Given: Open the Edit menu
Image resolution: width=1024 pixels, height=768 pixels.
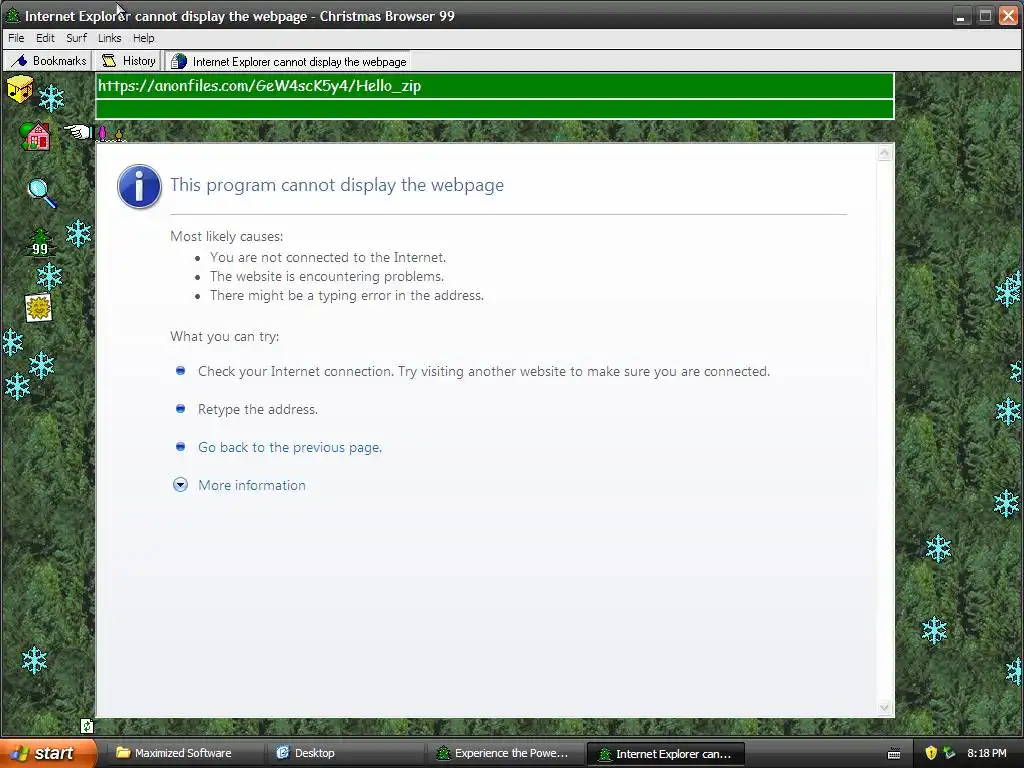Looking at the screenshot, I should pos(45,38).
